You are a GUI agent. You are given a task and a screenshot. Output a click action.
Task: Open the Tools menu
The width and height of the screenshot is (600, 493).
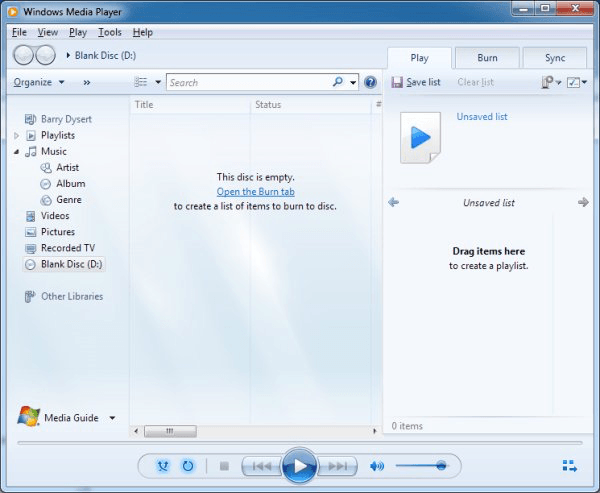tap(110, 32)
